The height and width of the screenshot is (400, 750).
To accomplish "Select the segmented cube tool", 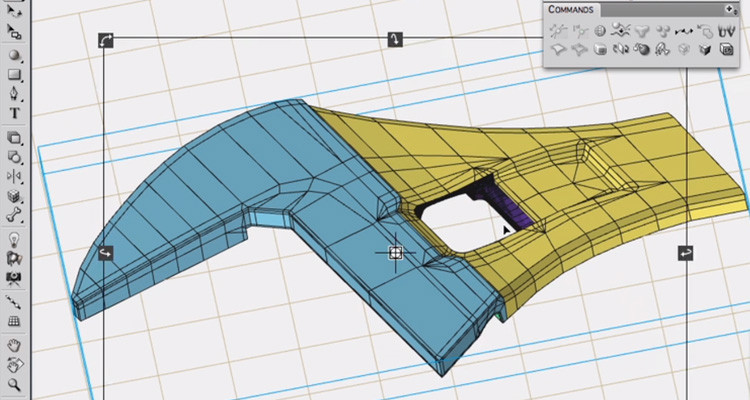I will click(14, 196).
